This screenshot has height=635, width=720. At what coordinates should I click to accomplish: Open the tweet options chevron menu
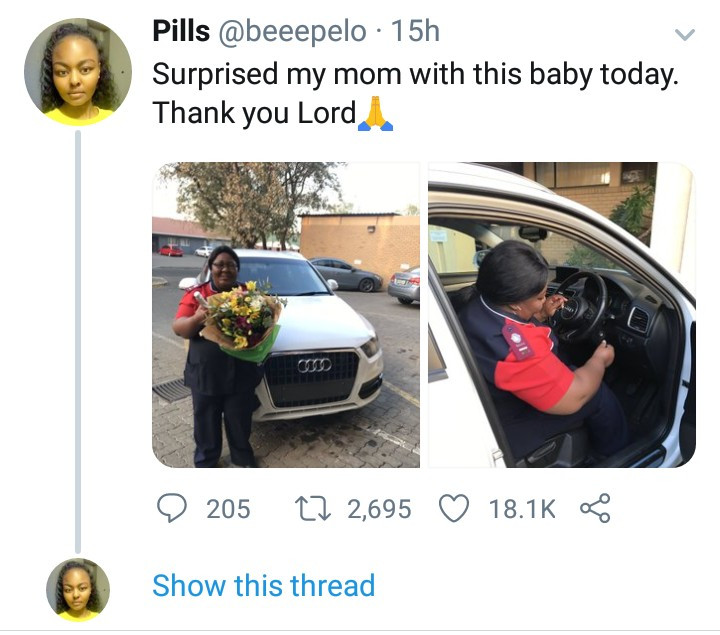pos(685,34)
